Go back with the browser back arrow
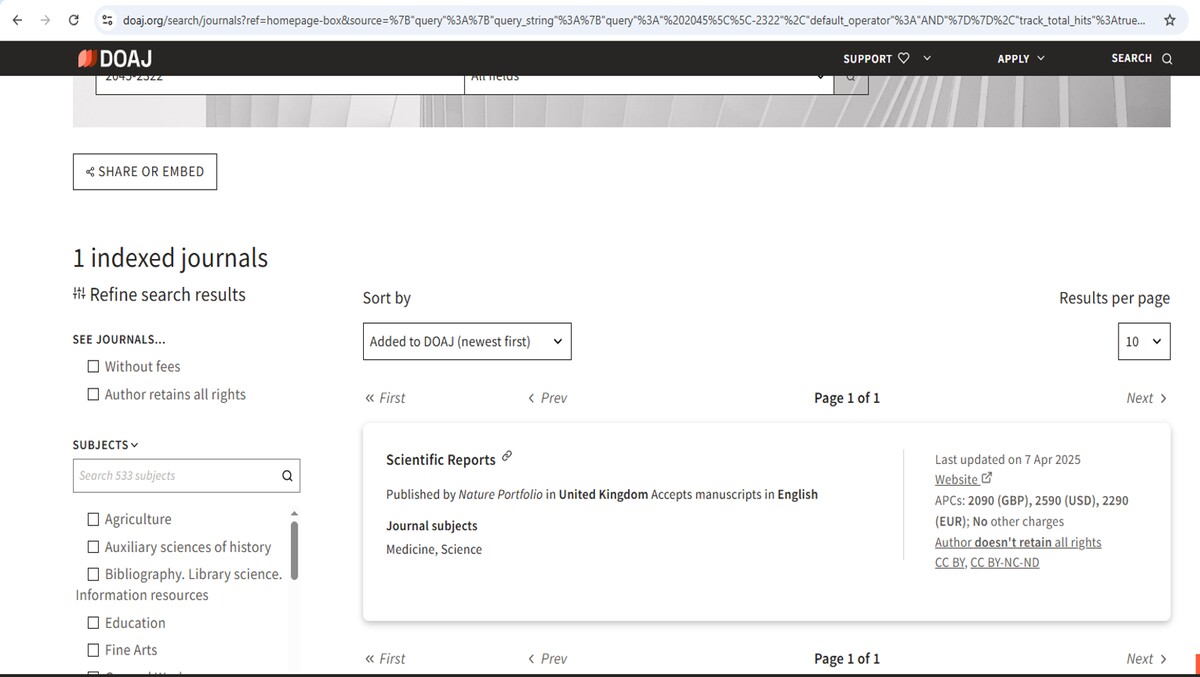 click(17, 19)
